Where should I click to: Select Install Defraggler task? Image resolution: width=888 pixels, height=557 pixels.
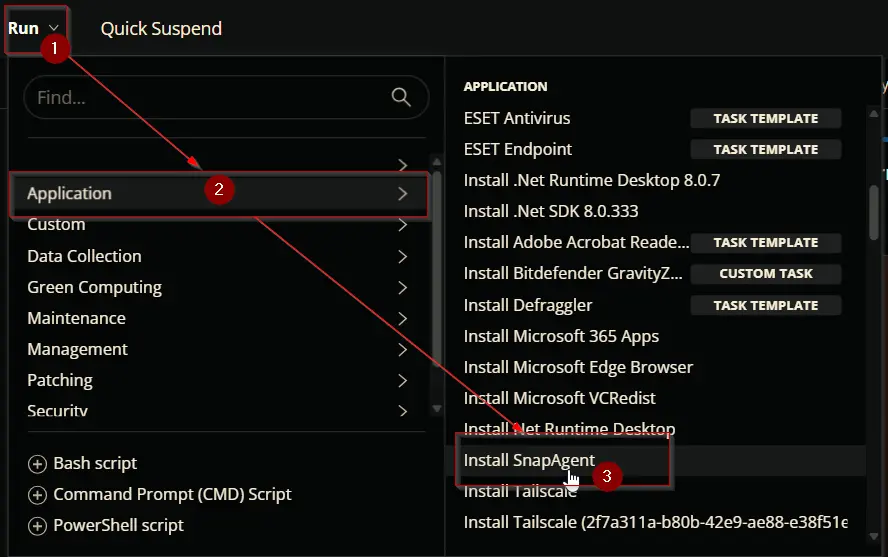(528, 306)
